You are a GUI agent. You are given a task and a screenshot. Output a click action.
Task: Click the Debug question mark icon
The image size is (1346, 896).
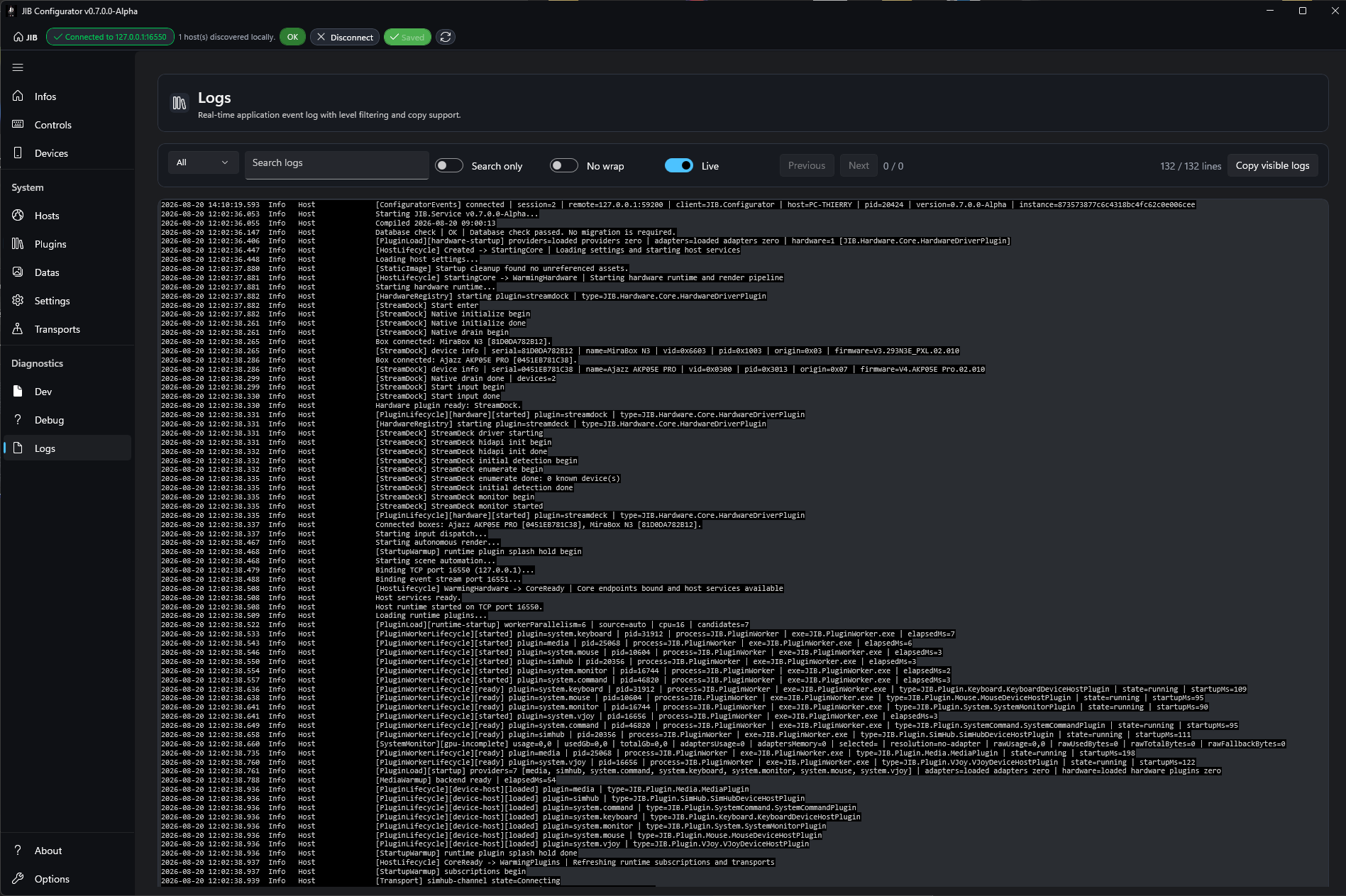(x=18, y=419)
